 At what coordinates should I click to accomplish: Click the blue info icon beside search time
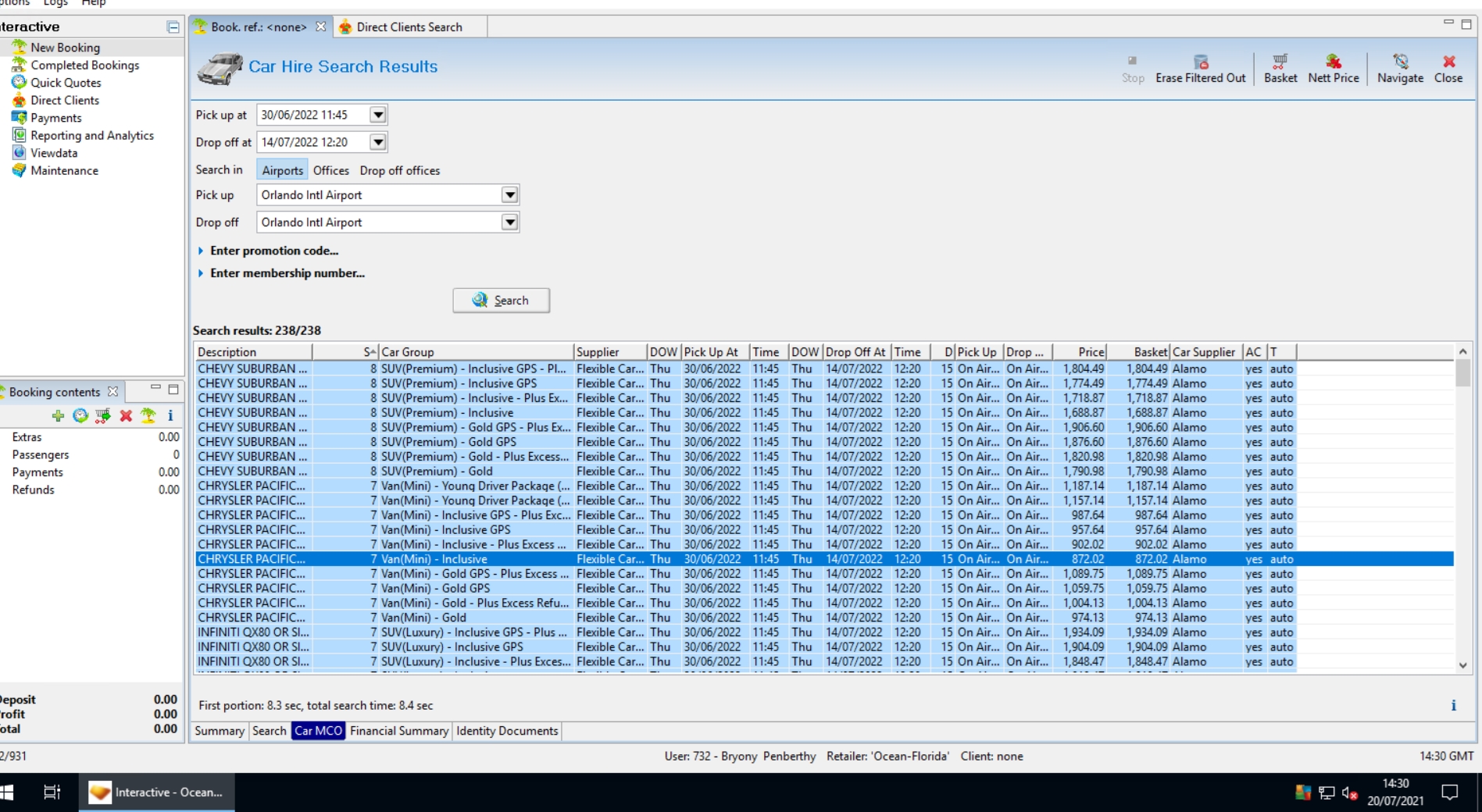click(1453, 706)
